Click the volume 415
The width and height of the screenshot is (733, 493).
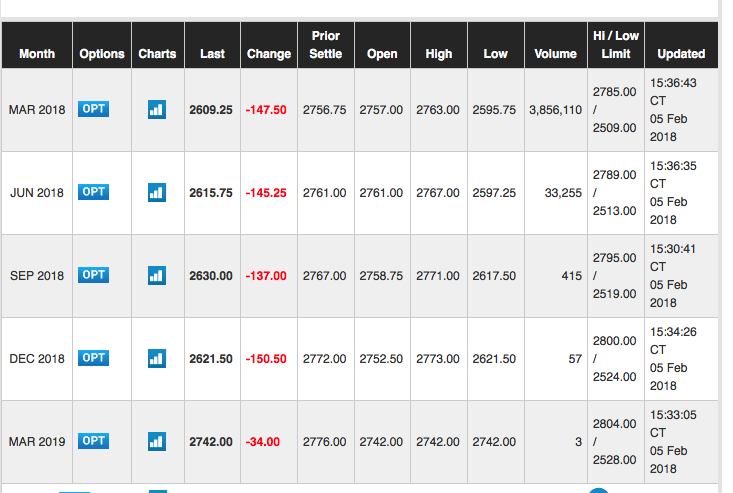[x=572, y=276]
